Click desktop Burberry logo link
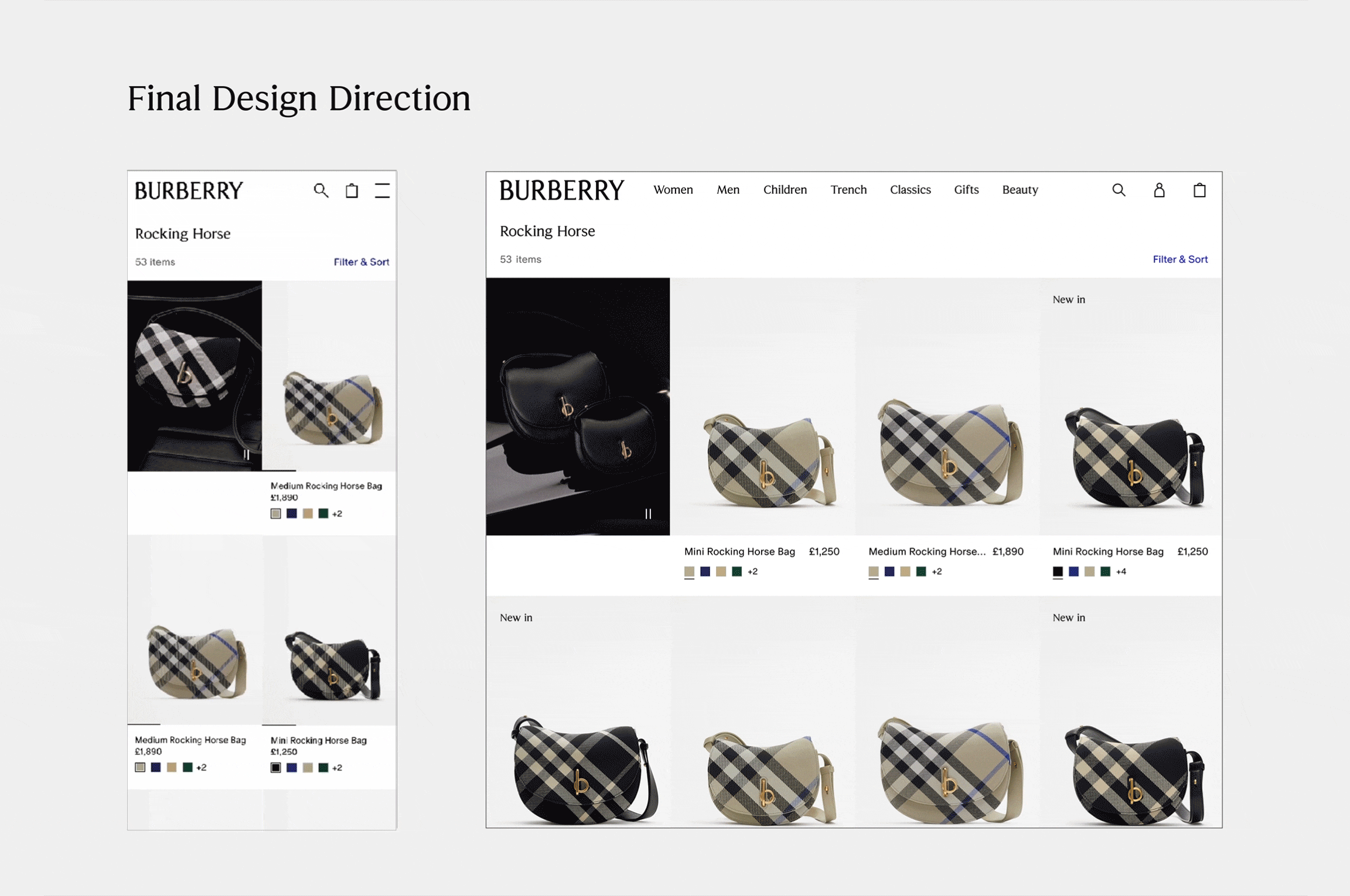The height and width of the screenshot is (896, 1350). pyautogui.click(x=561, y=190)
